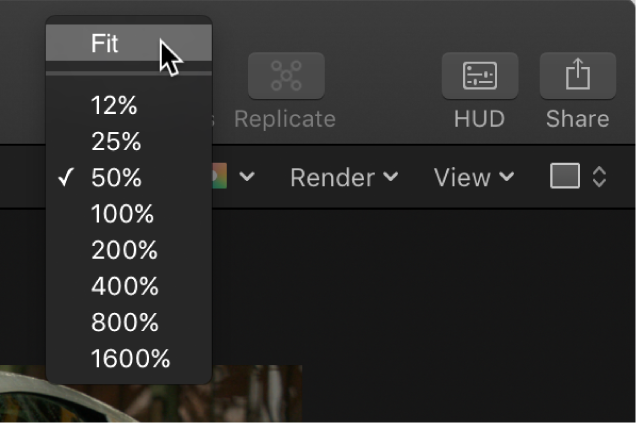Click the gray square swatch
Image resolution: width=636 pixels, height=423 pixels.
tap(565, 177)
